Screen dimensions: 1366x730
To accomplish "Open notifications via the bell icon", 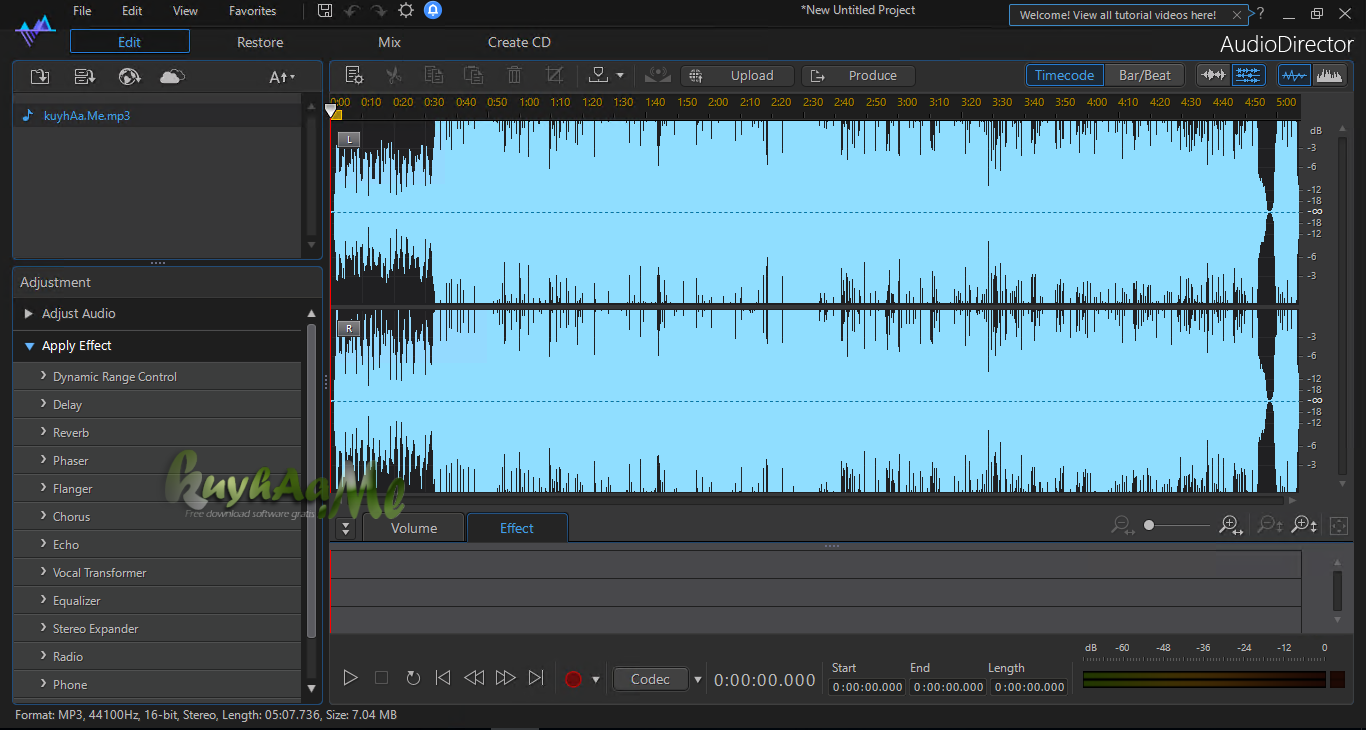I will click(x=432, y=11).
